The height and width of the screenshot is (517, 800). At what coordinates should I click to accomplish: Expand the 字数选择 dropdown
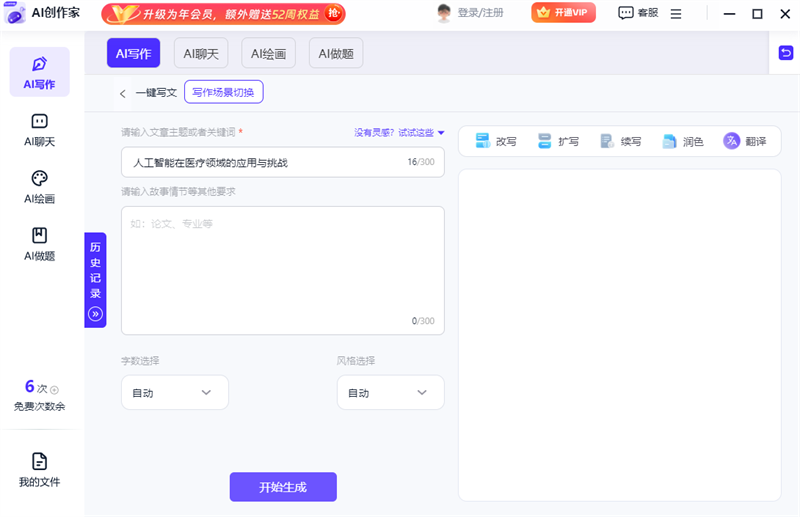point(175,393)
